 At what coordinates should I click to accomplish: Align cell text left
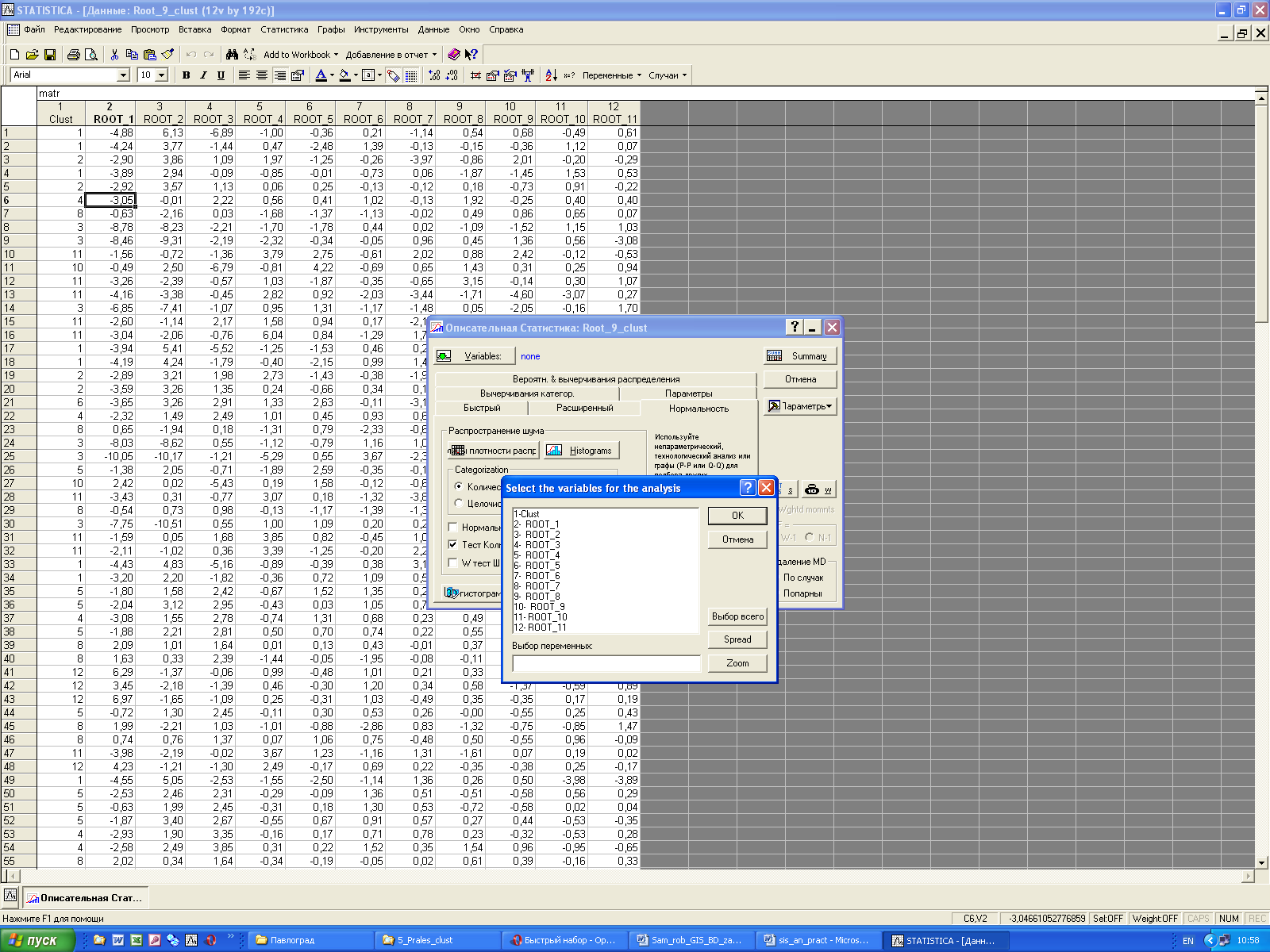[244, 75]
